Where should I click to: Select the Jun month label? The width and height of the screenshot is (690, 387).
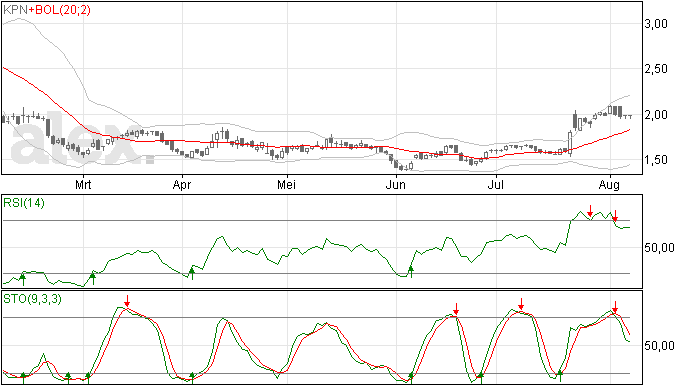click(396, 185)
